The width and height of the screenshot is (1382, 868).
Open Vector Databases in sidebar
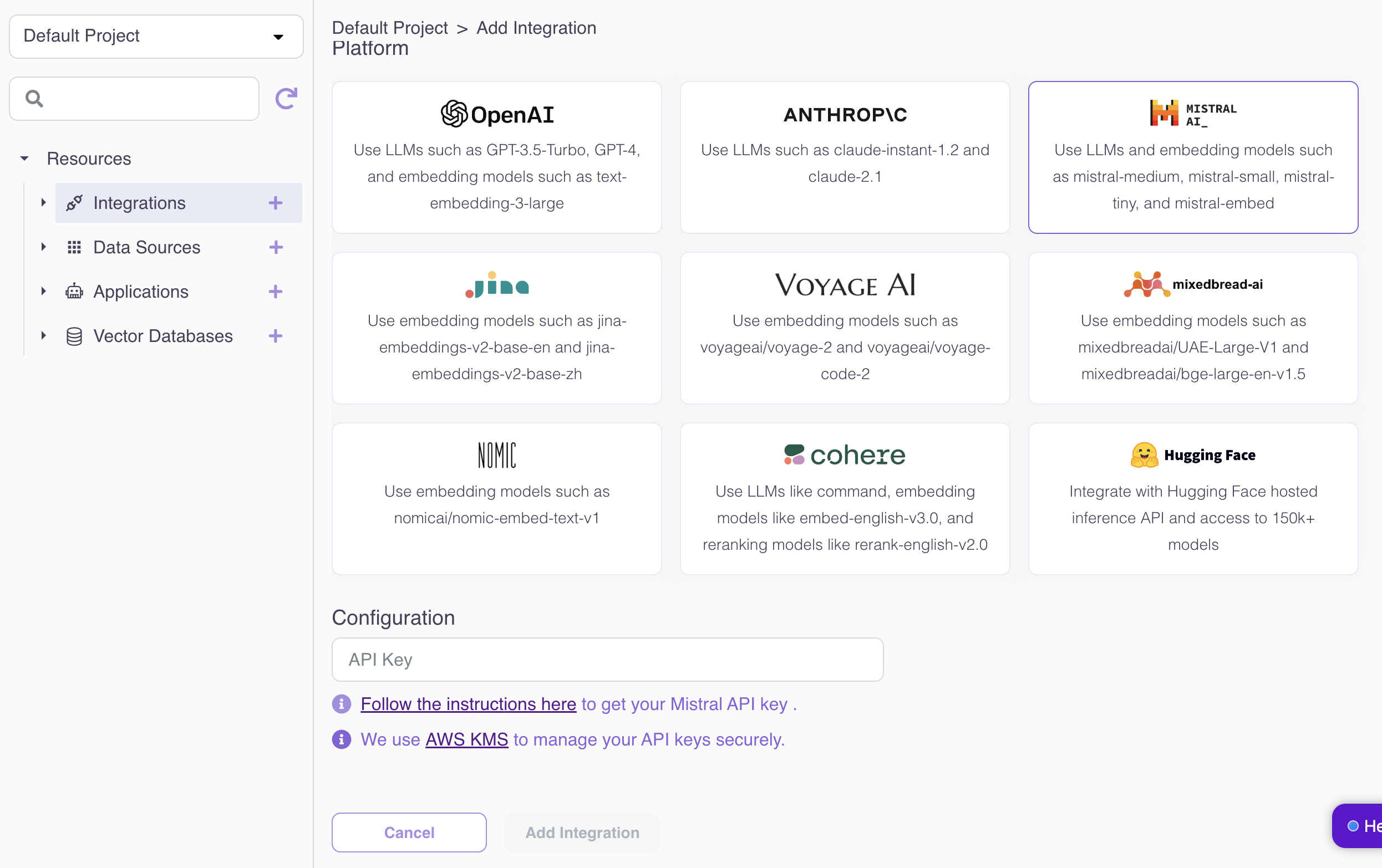click(163, 335)
